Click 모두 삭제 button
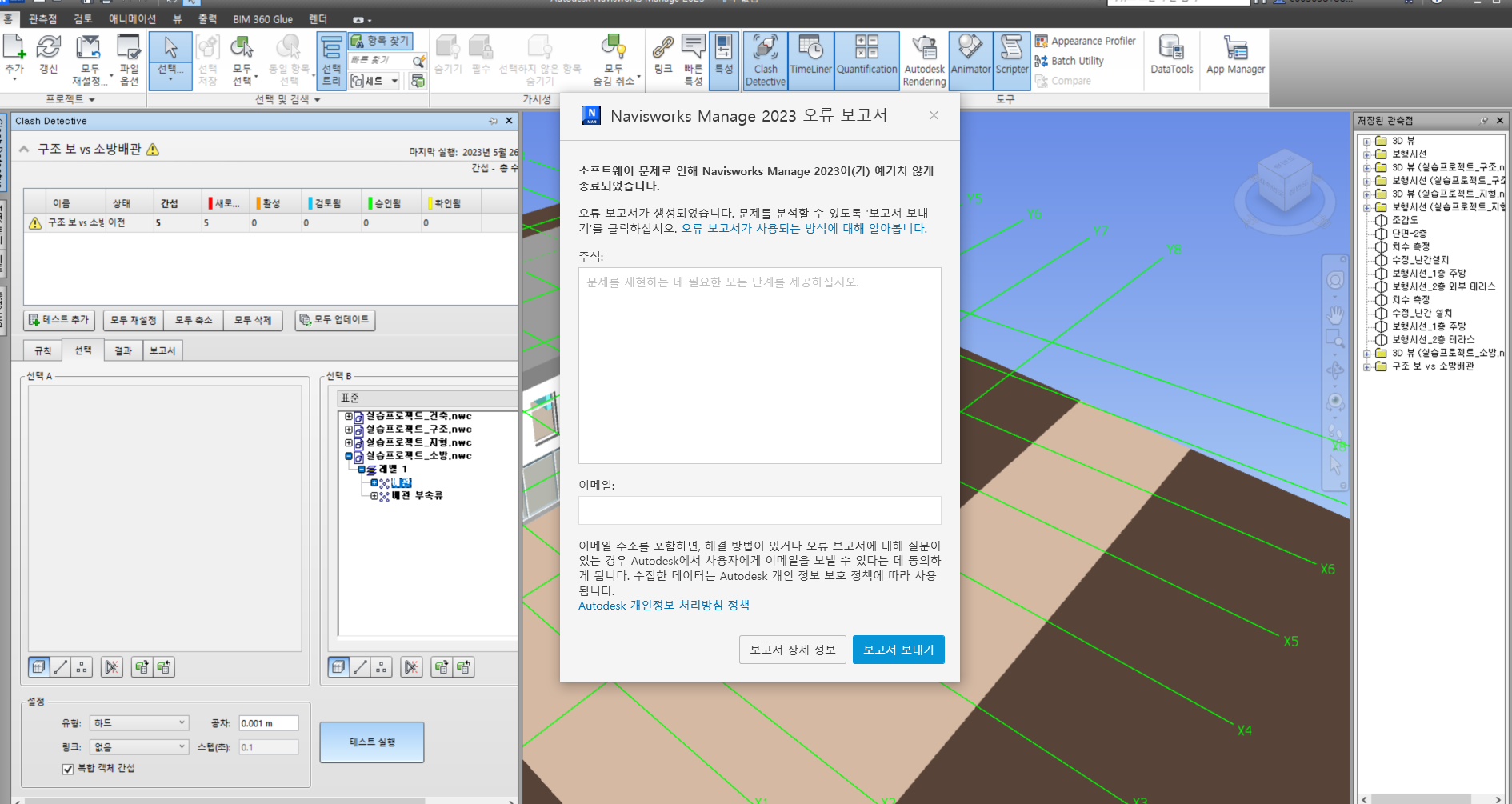Screen dimensions: 1512x804 point(253,320)
